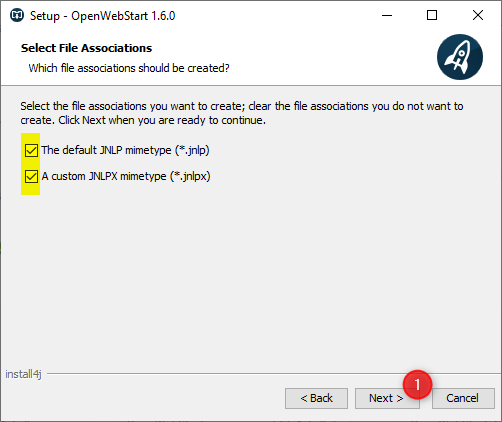Click 'The default JNLP mimetype (*.jnlp)' label
Viewport: 502px width, 422px height.
(x=125, y=150)
